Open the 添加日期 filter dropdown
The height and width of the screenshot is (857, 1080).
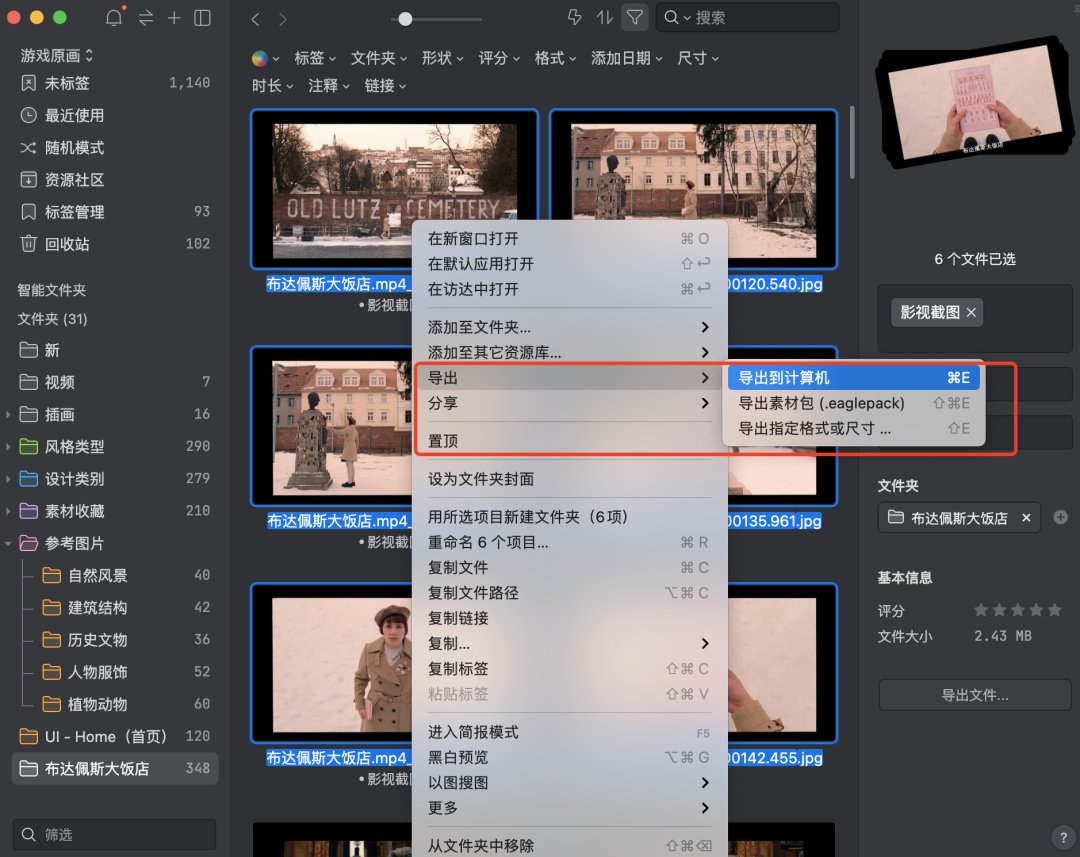pos(627,59)
